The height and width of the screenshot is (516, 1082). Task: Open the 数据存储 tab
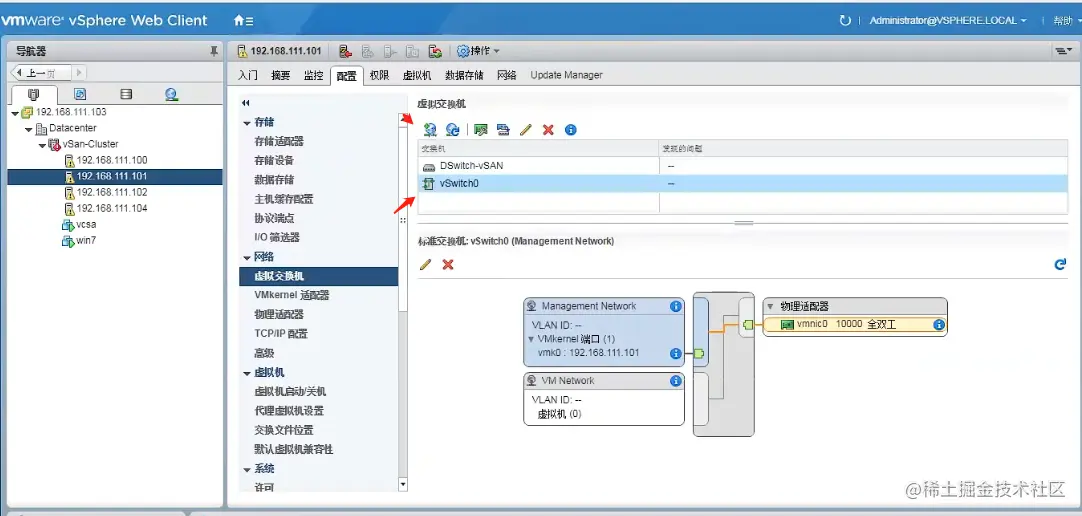point(464,75)
